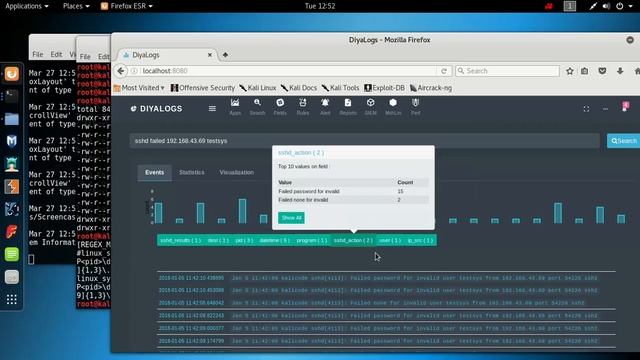The image size is (640, 360).
Task: Select the DiyaLogs browser tab
Action: pos(167,55)
